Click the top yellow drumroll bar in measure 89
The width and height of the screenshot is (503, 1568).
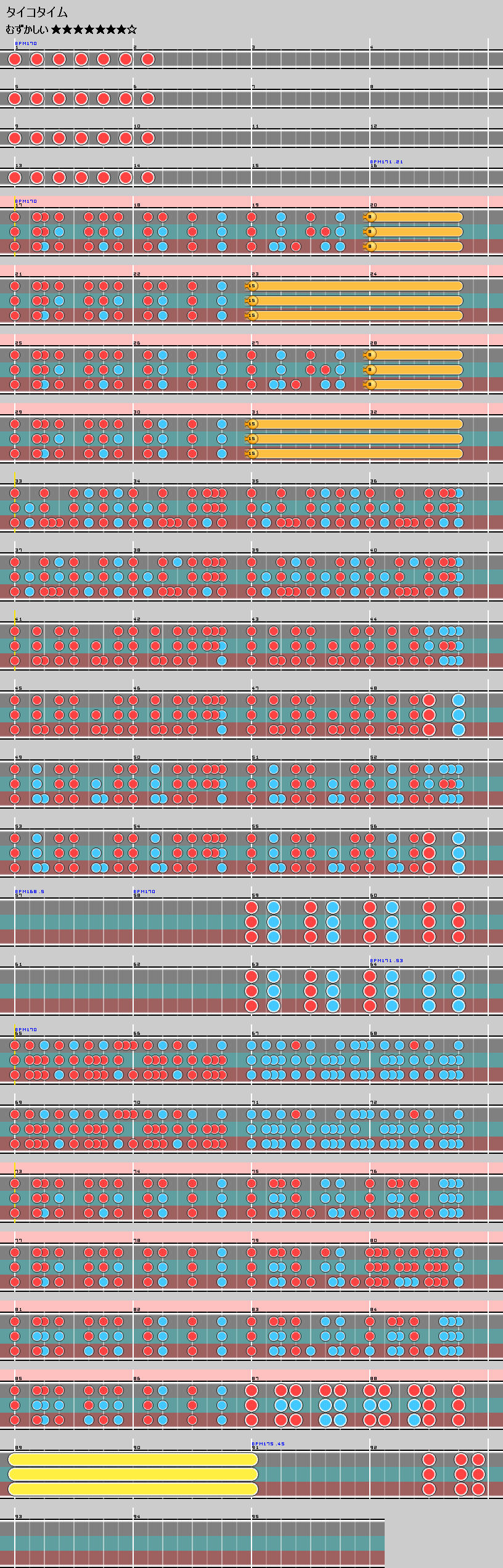click(x=133, y=1460)
